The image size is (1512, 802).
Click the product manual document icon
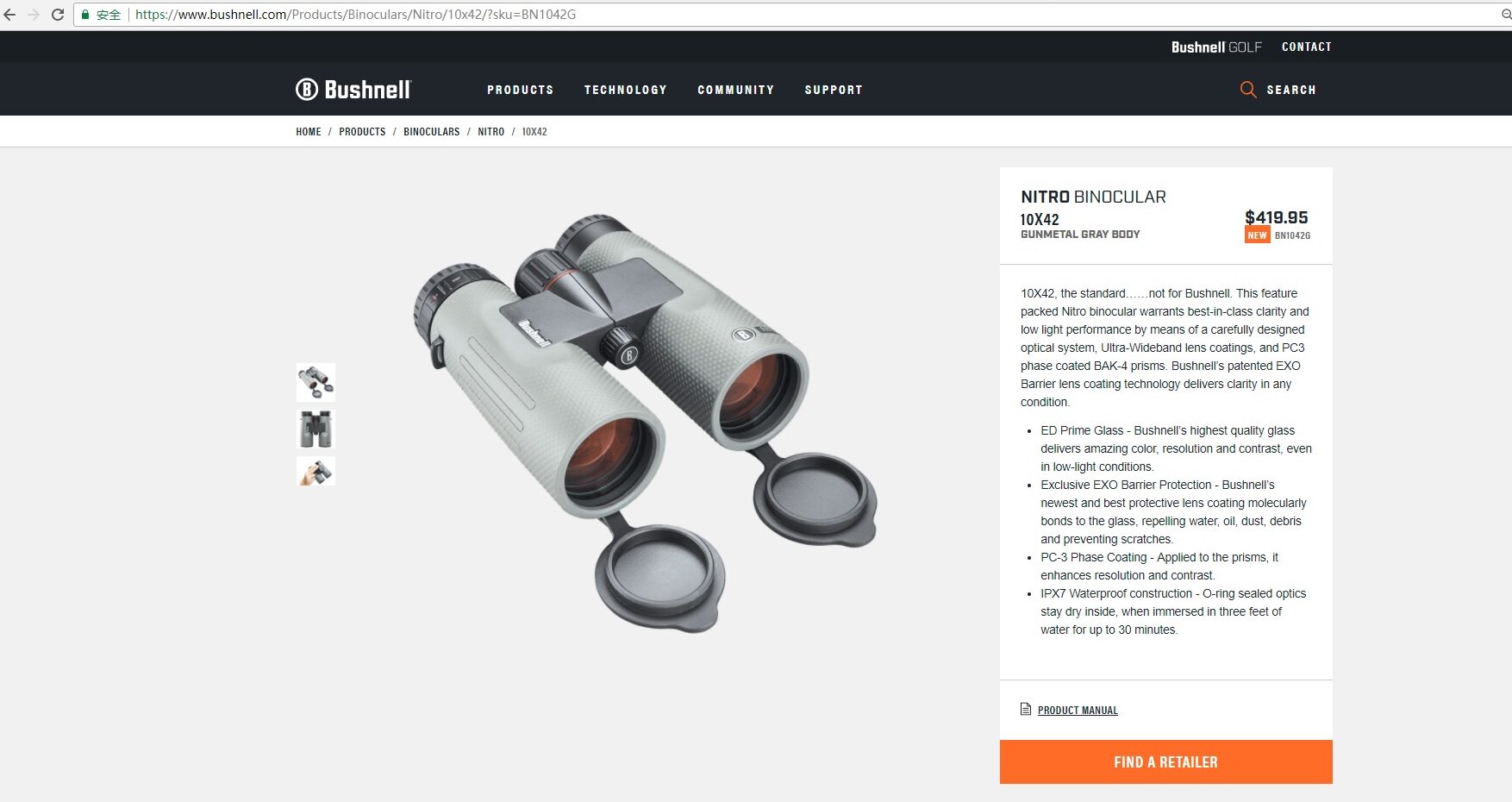point(1026,709)
